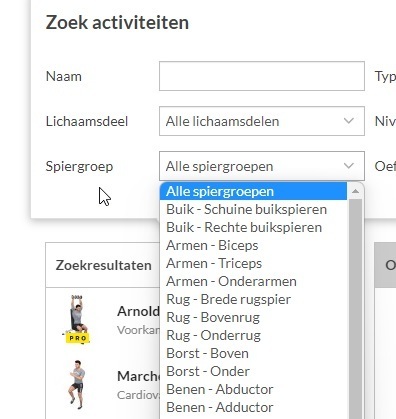Choose Buik - Schuine buikspieren option
This screenshot has height=419, width=396.
point(253,209)
